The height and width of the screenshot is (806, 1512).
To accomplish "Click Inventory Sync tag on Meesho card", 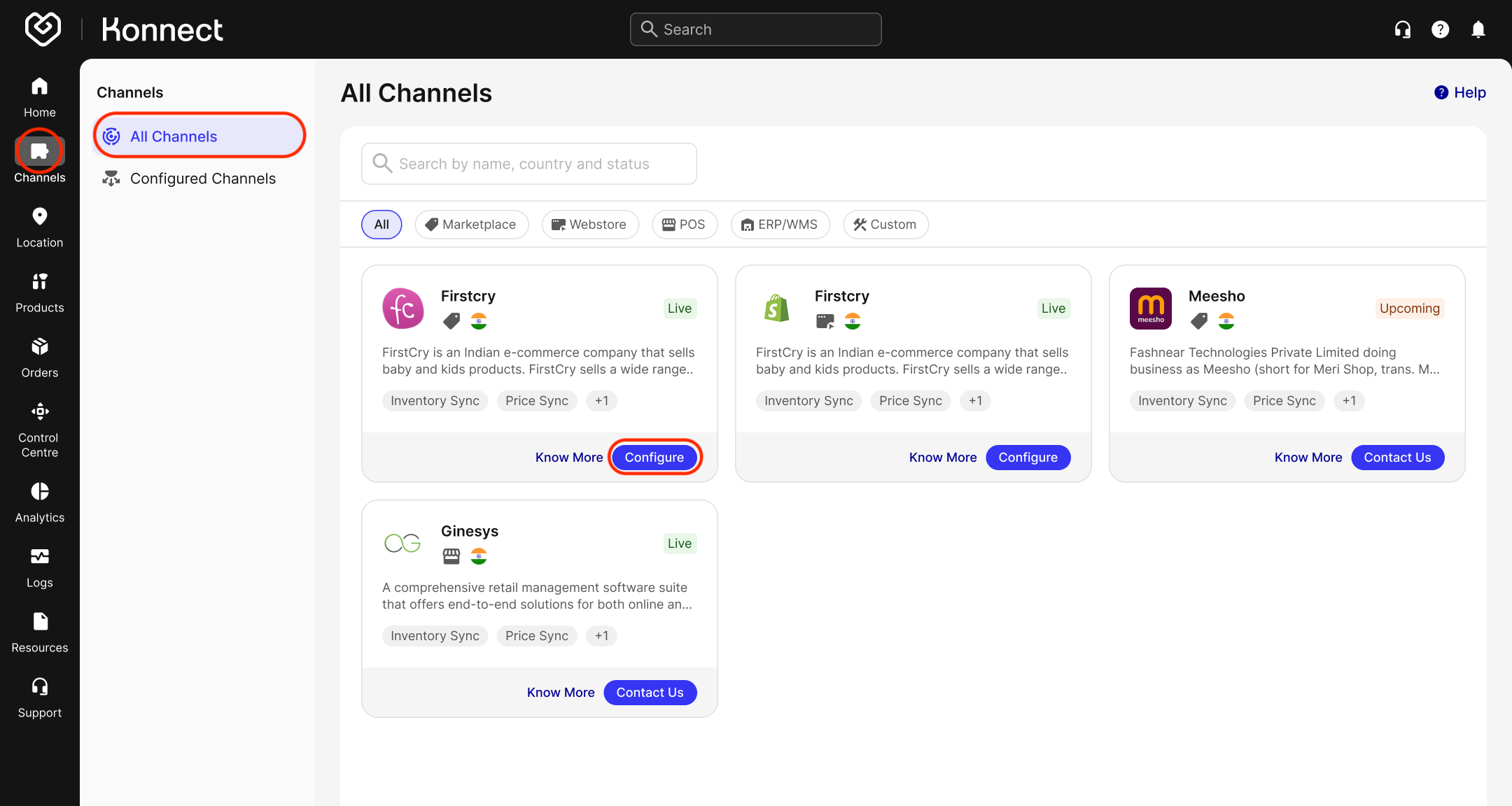I will (1182, 401).
